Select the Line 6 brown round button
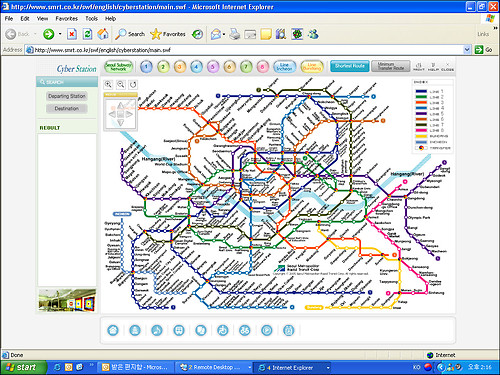This screenshot has height=375, width=500. tap(229, 67)
